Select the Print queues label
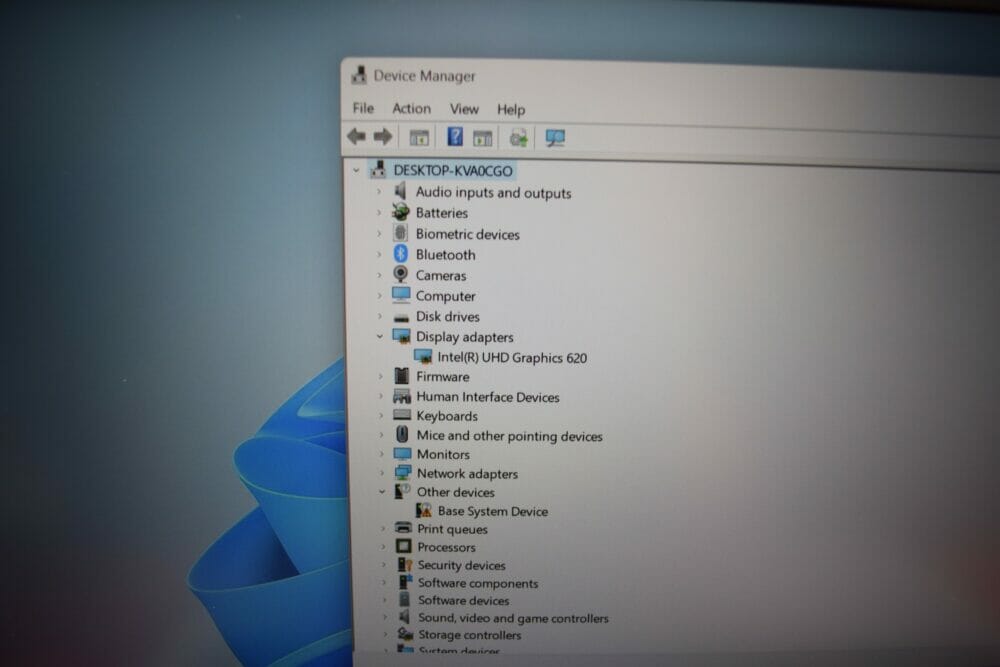 coord(452,529)
